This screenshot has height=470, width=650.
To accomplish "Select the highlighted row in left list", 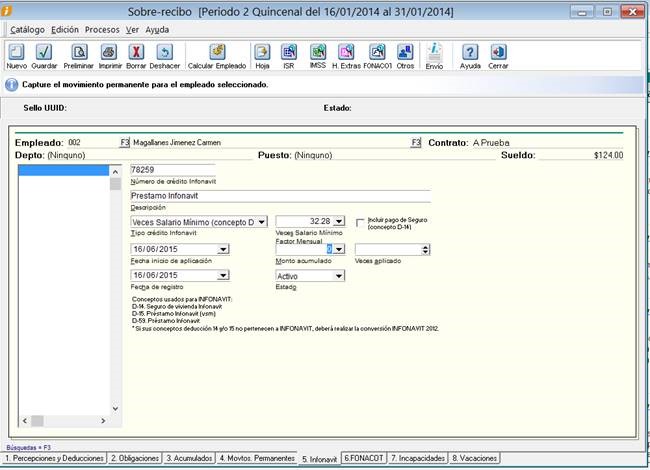I will pyautogui.click(x=64, y=170).
